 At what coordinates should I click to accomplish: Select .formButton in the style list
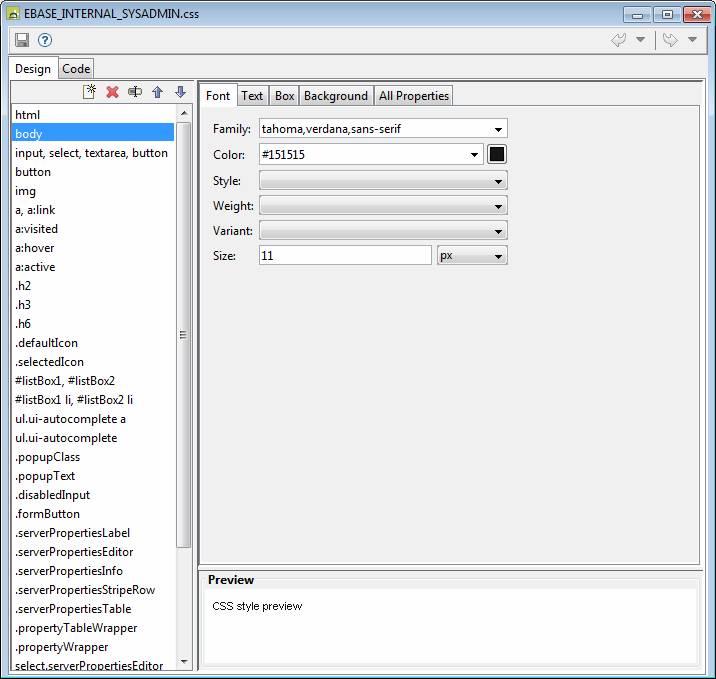pos(47,514)
